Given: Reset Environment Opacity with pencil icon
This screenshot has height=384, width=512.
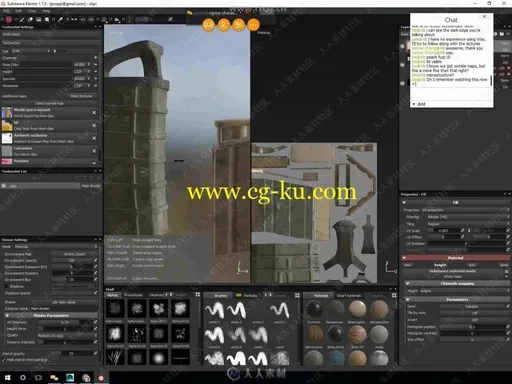Looking at the screenshot, I should pos(96,260).
